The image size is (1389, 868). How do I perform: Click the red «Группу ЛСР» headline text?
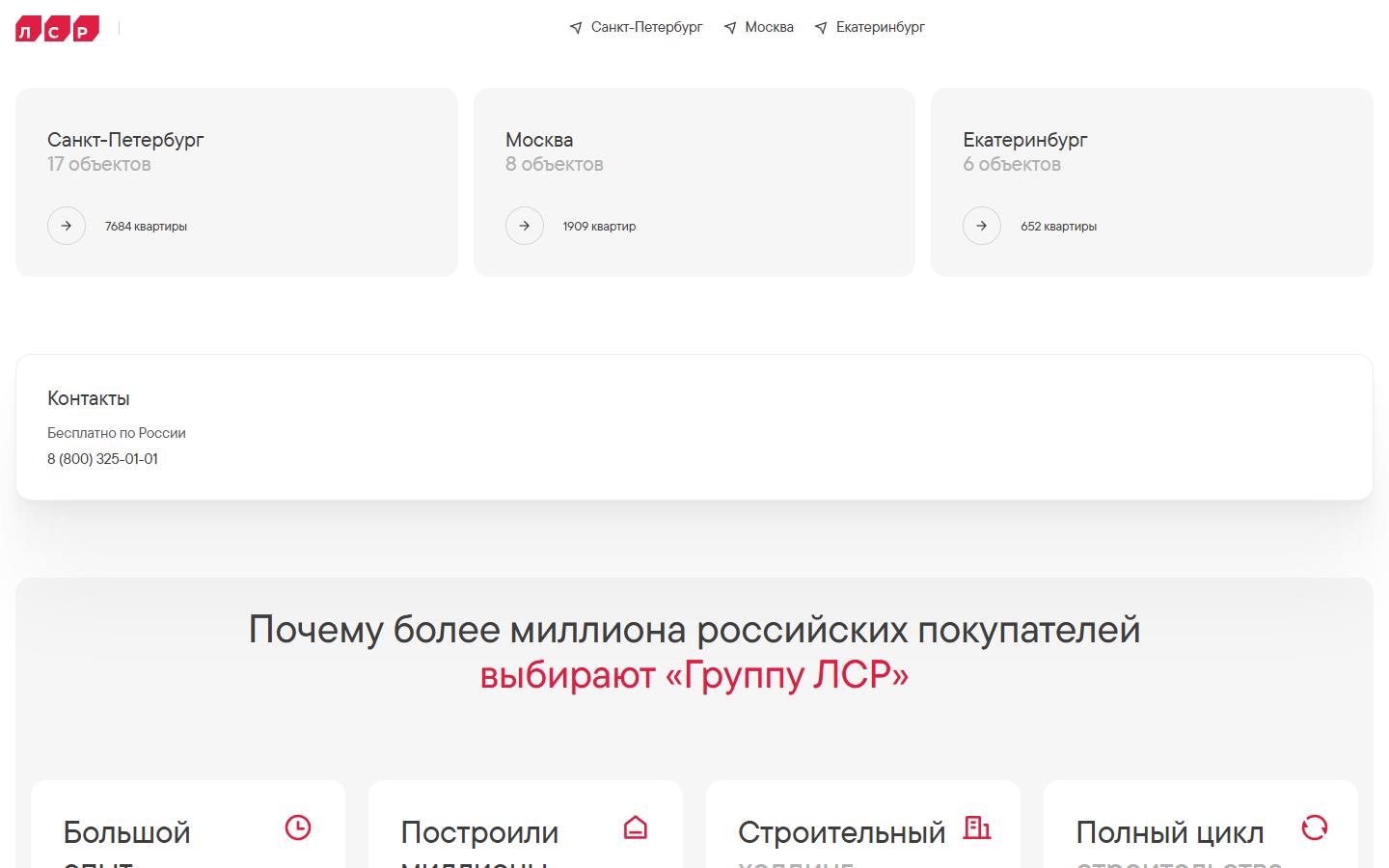[x=787, y=675]
